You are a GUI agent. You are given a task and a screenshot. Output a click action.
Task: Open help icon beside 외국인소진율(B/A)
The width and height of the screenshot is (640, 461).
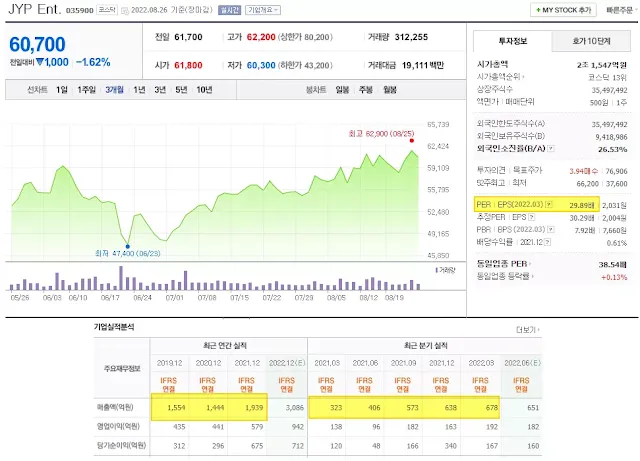(551, 149)
